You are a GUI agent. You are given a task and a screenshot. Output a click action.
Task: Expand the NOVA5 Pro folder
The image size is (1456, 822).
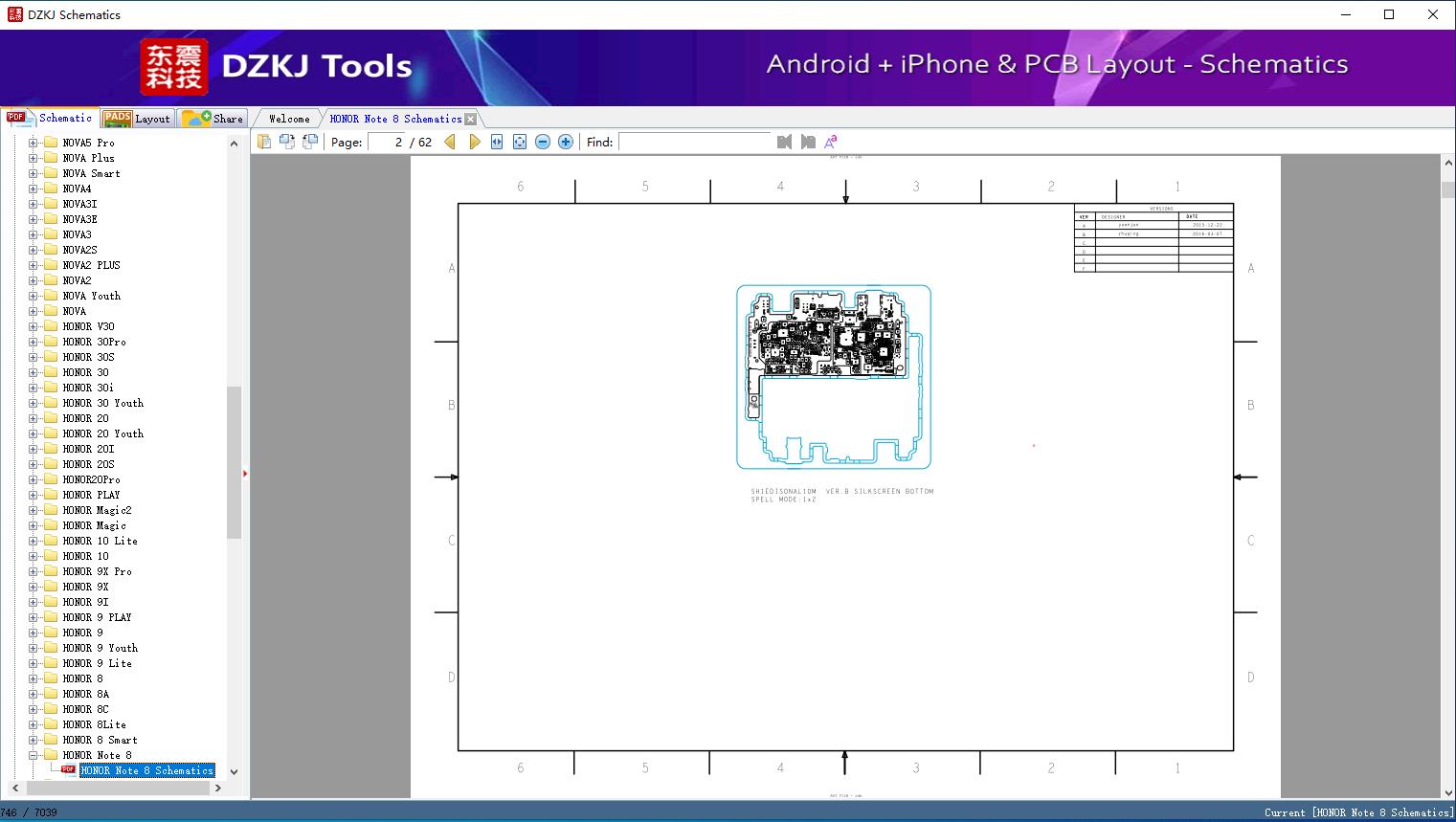click(33, 143)
